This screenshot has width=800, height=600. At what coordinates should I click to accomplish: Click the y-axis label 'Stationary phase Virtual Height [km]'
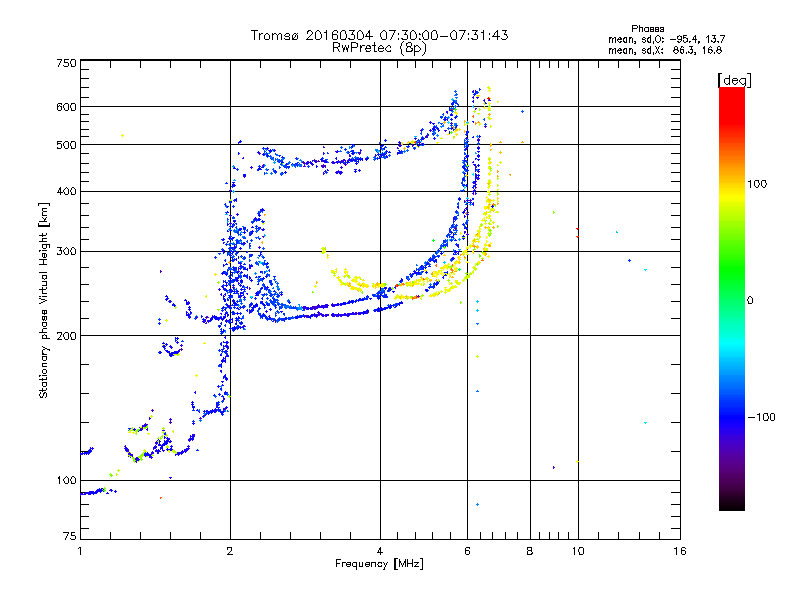point(43,300)
